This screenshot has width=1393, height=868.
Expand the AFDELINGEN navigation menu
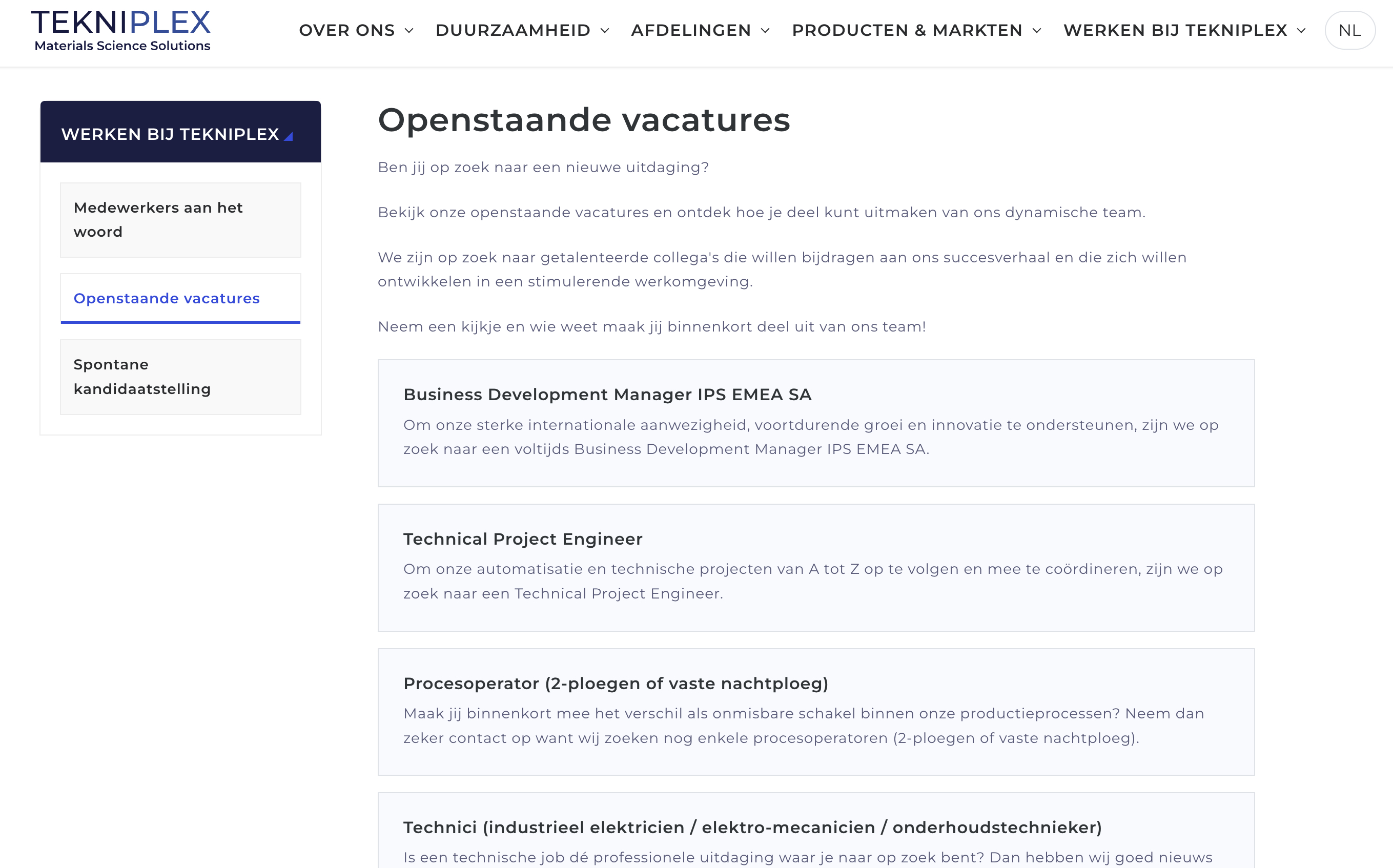pos(701,30)
